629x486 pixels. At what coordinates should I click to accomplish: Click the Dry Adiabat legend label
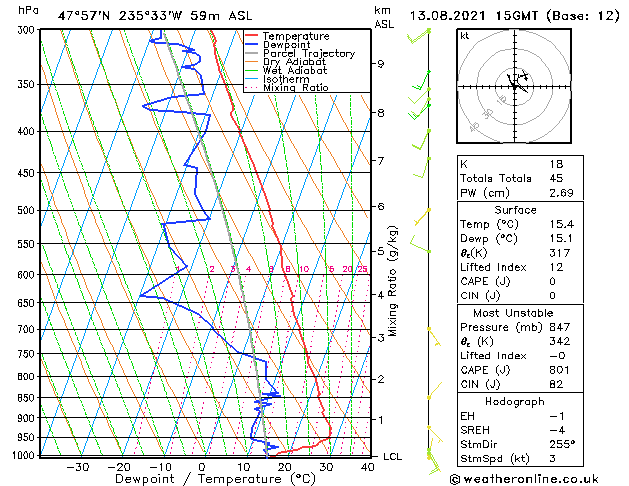click(x=294, y=62)
